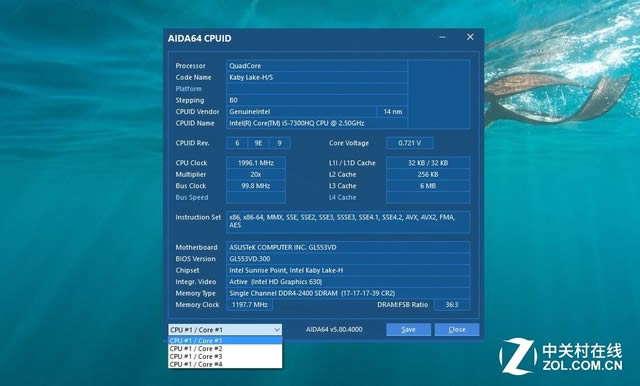The image size is (640, 386).
Task: Select CPU #1 / Core #4 option
Action: click(225, 364)
